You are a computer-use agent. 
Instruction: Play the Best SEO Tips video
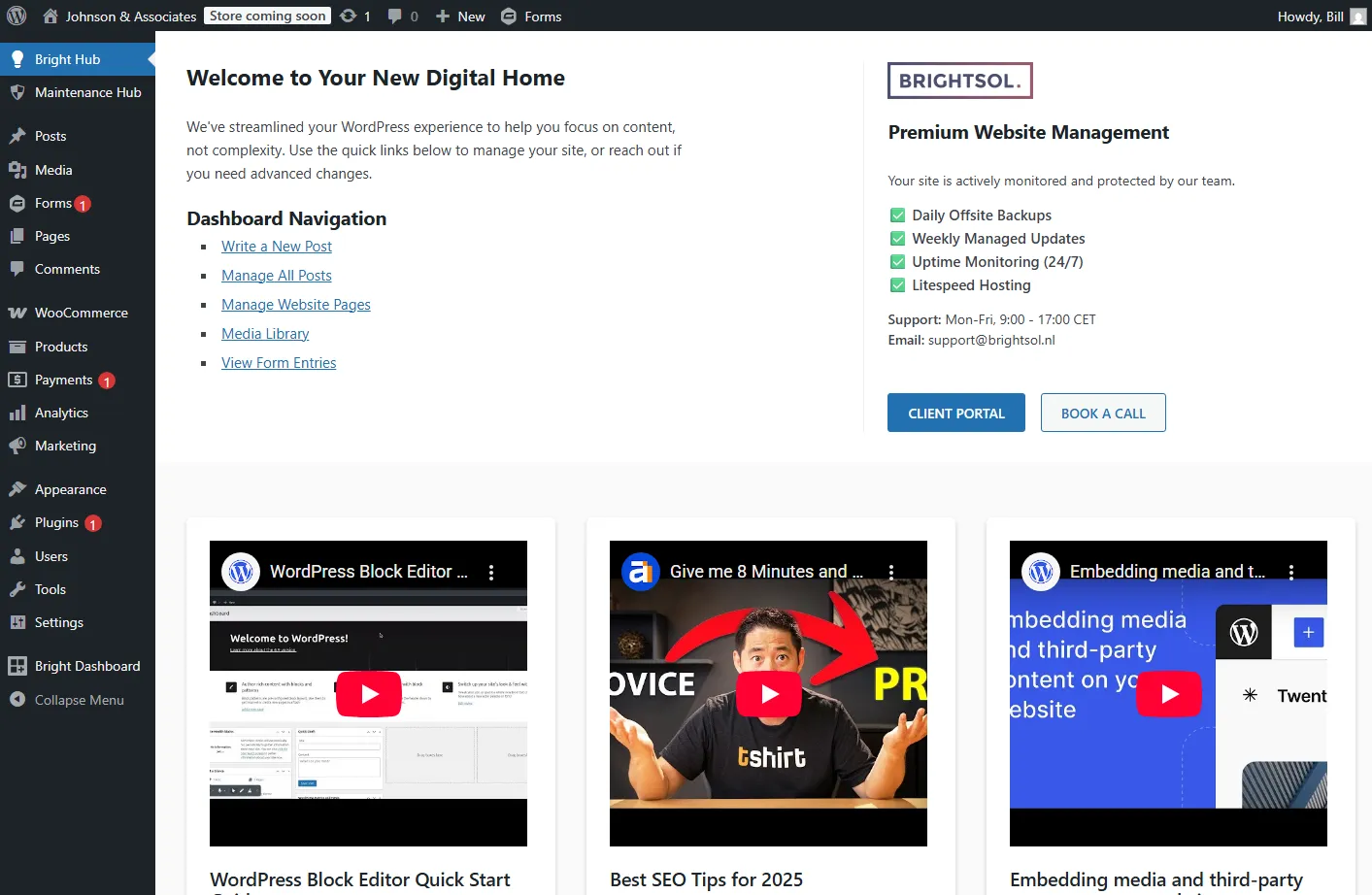click(x=768, y=694)
